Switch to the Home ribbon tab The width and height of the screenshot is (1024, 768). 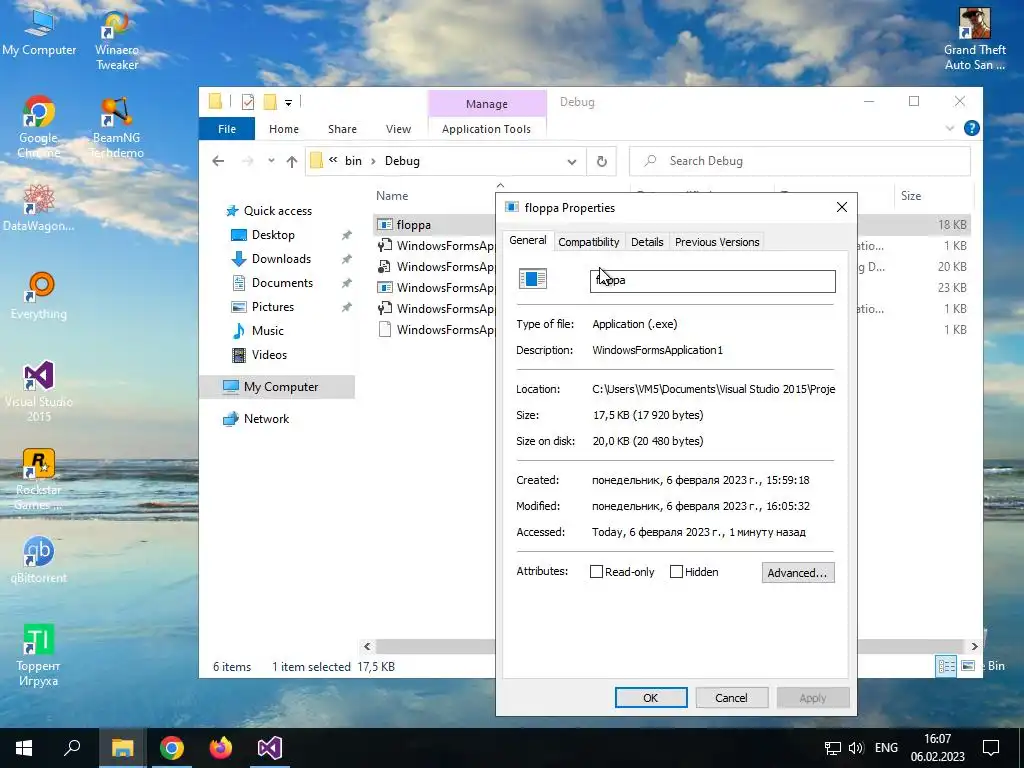[x=283, y=129]
